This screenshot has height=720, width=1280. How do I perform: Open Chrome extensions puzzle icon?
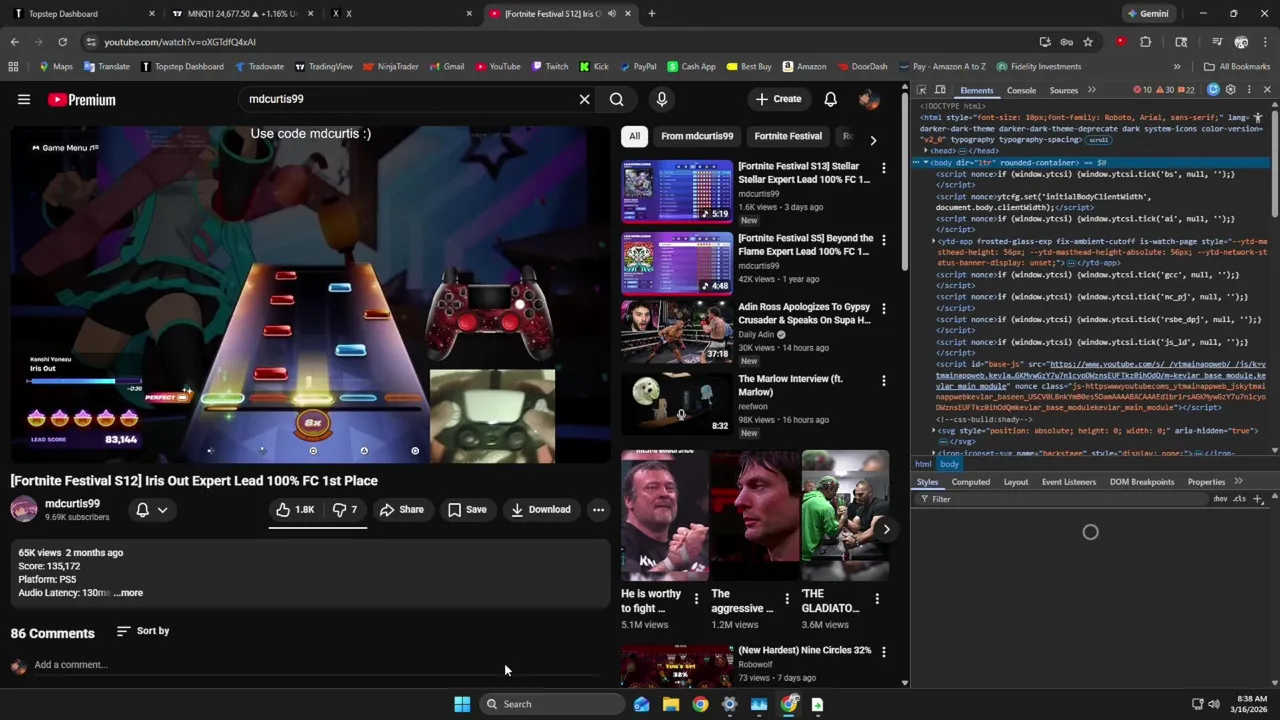[x=1145, y=42]
